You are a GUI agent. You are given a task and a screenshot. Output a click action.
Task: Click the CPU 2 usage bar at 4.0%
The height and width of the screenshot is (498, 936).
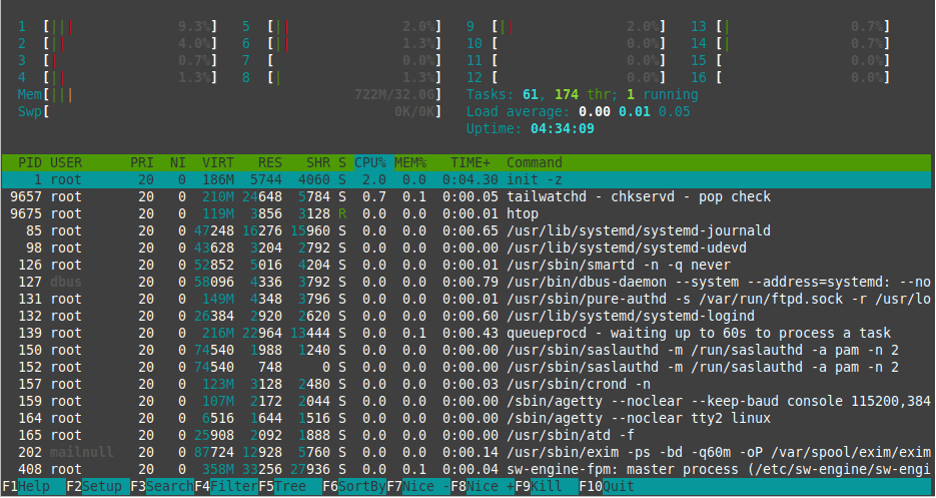coord(130,44)
